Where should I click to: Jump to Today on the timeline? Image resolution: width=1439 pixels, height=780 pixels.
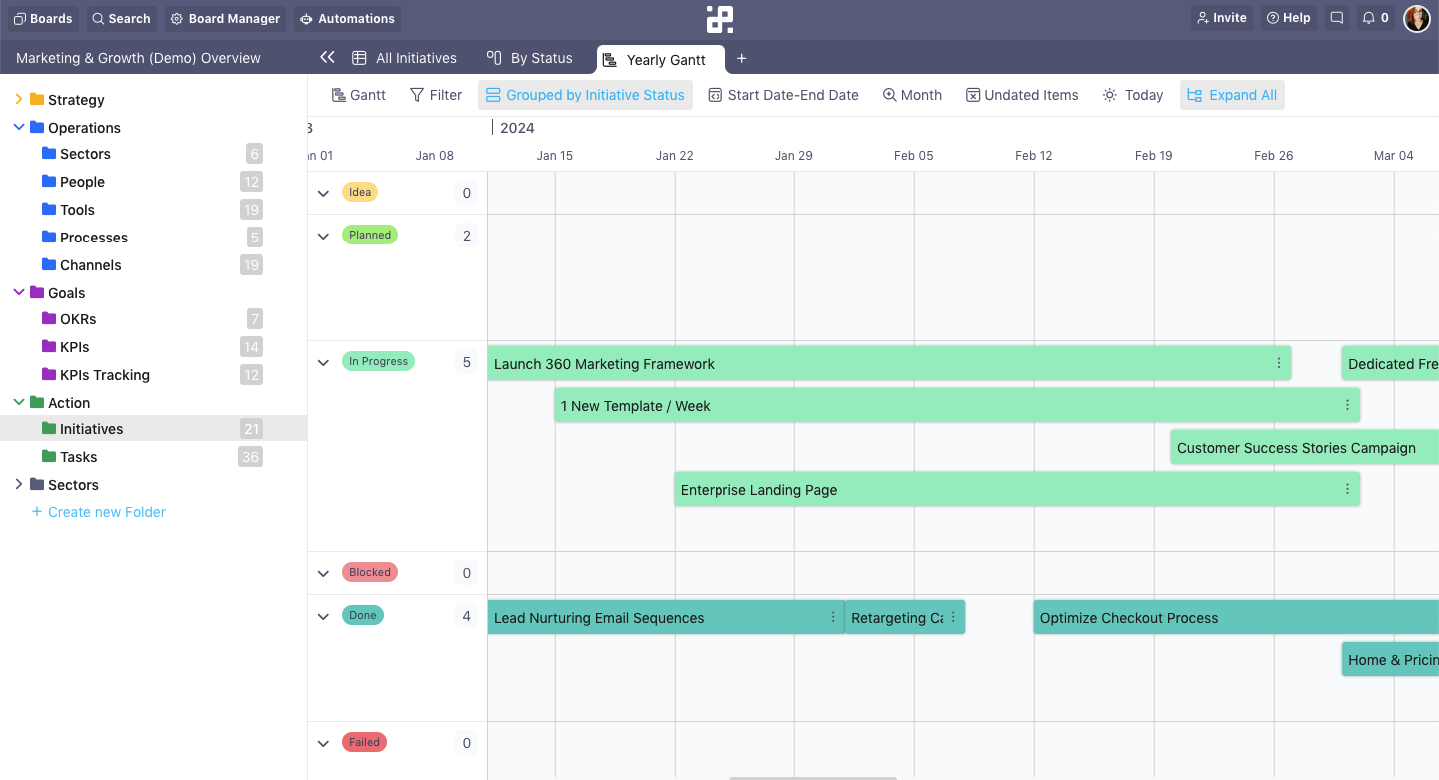[1131, 94]
